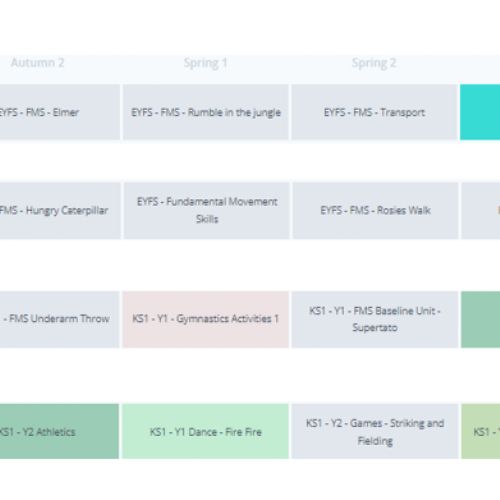Open EYFS - FMS - Rosies Walk
The width and height of the screenshot is (500, 500).
coord(375,211)
